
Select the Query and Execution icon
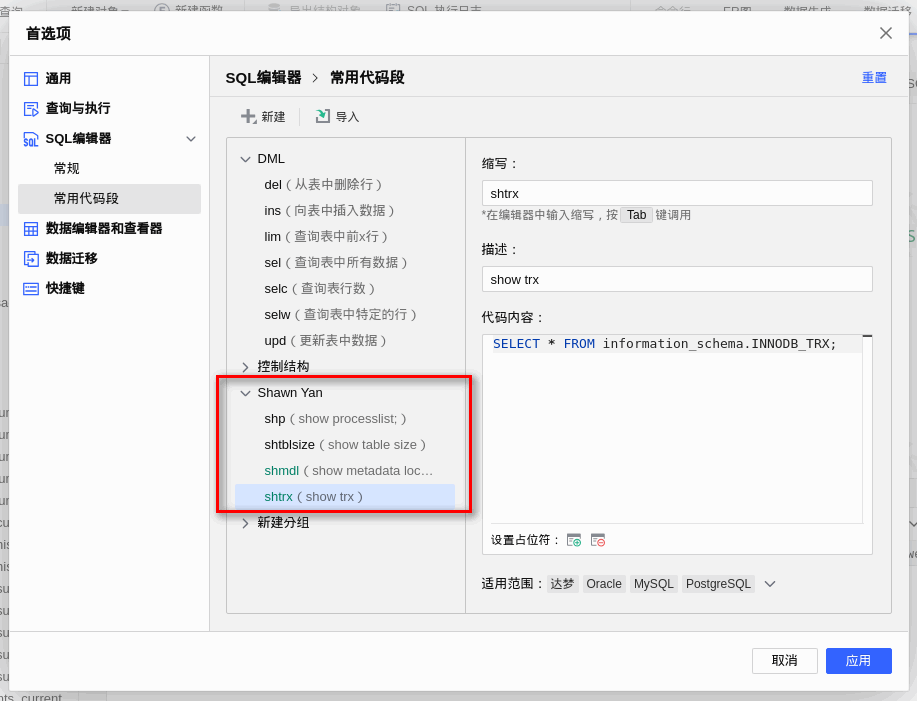pyautogui.click(x=31, y=109)
